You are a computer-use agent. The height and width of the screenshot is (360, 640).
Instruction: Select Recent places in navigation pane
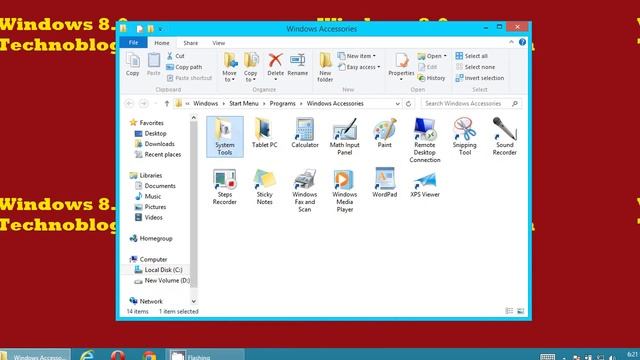(x=158, y=155)
